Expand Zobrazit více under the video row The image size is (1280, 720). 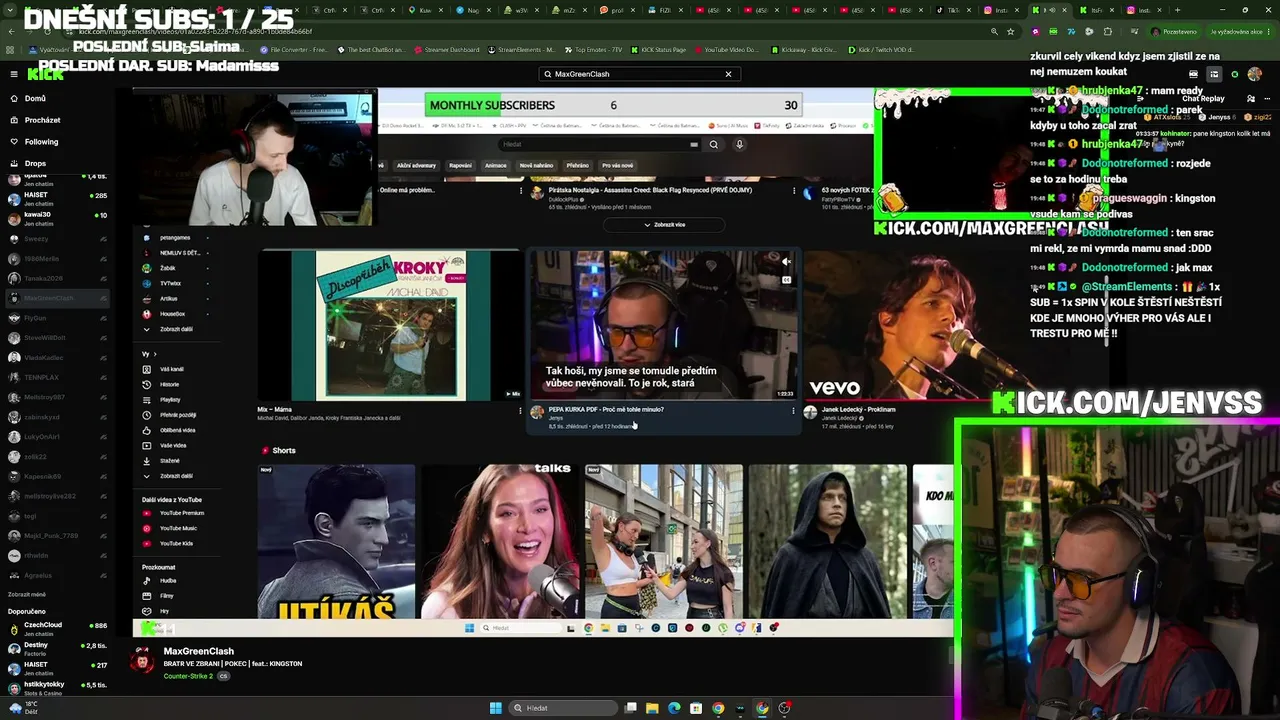(x=665, y=225)
